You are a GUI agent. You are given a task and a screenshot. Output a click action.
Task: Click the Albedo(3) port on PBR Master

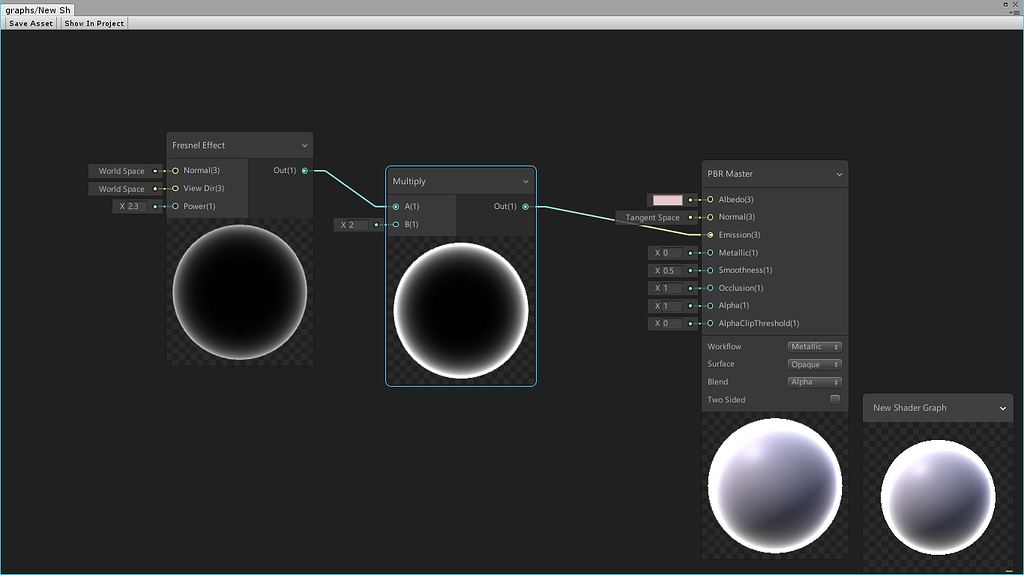click(x=710, y=200)
